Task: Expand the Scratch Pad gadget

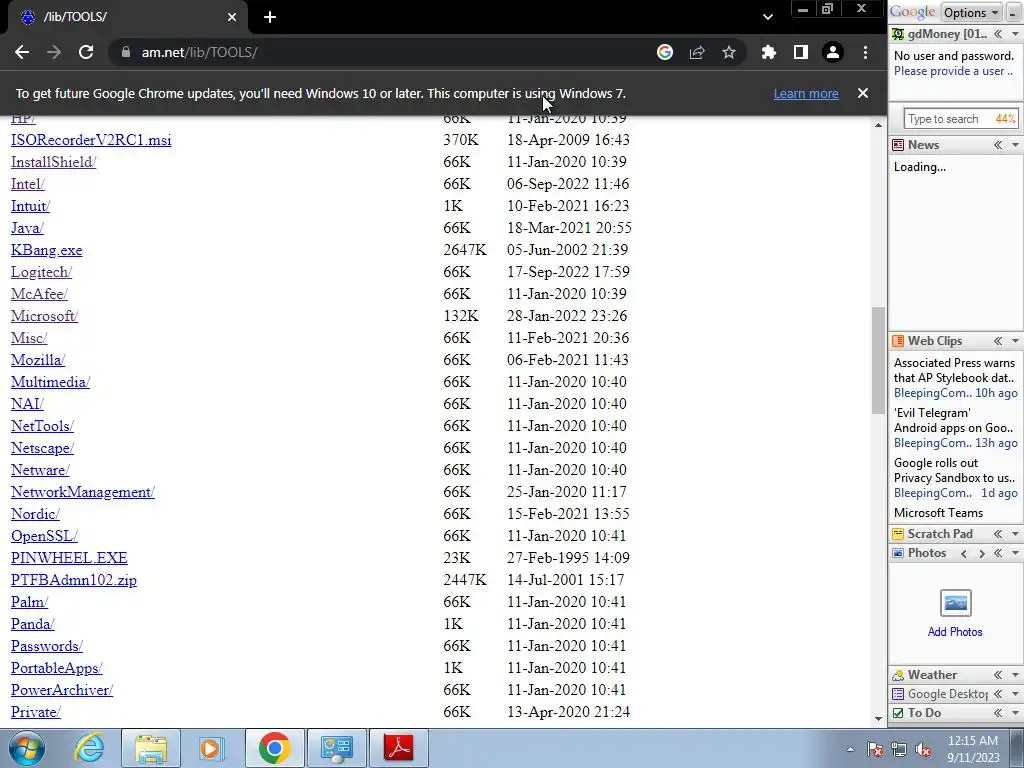Action: 998,534
